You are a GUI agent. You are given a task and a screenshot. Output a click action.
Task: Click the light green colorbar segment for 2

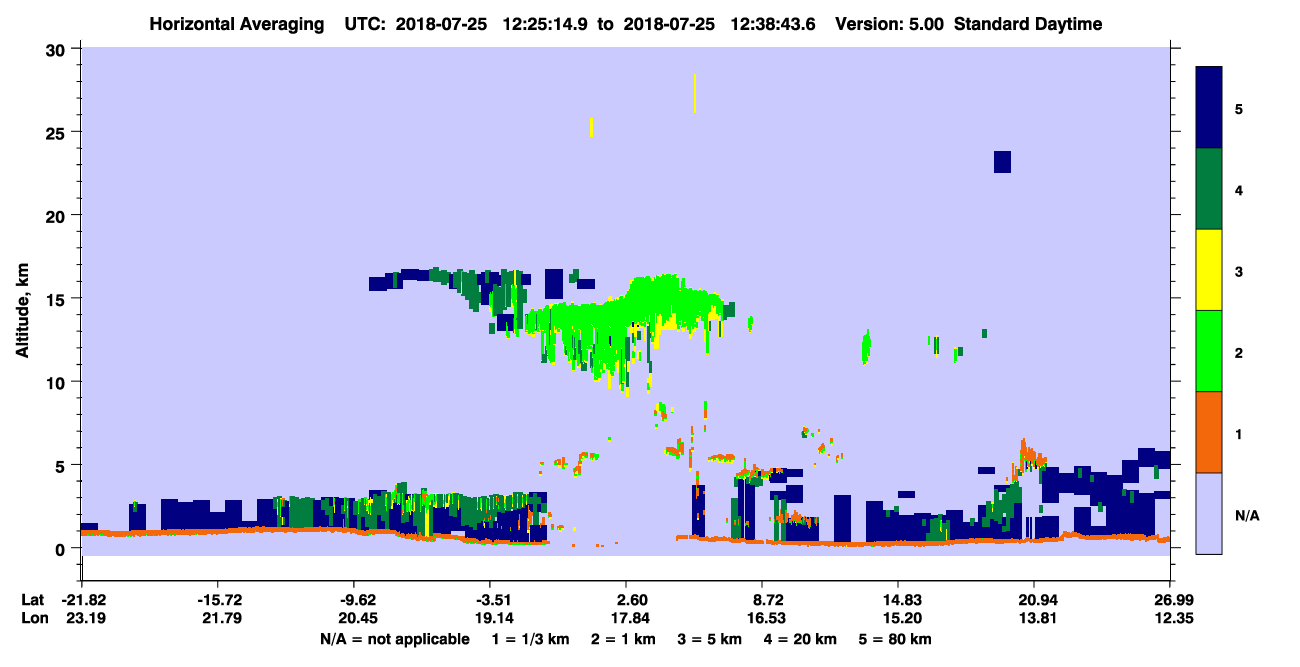point(1210,350)
